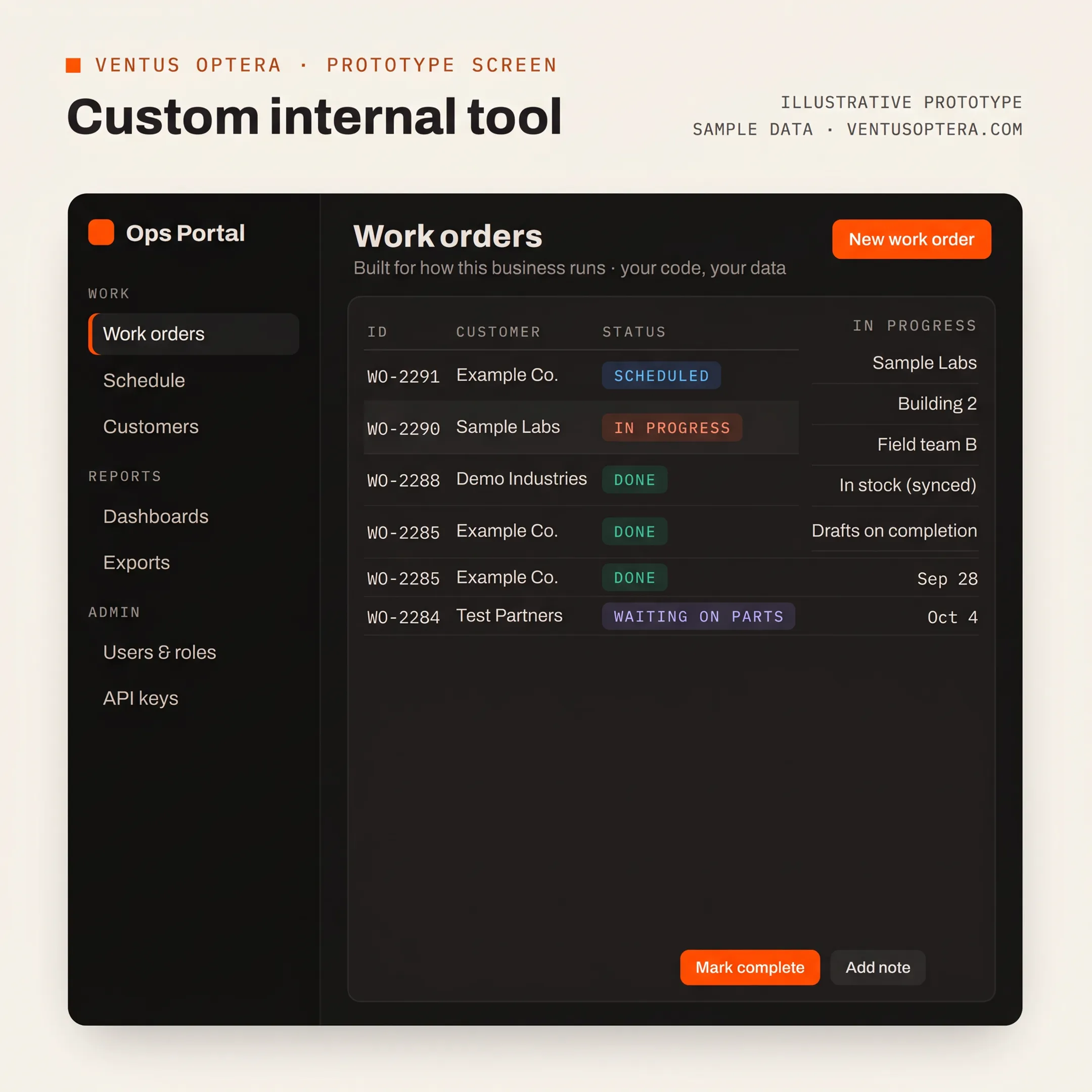Viewport: 1092px width, 1092px height.
Task: Go to Schedule in the sidebar
Action: pos(144,380)
